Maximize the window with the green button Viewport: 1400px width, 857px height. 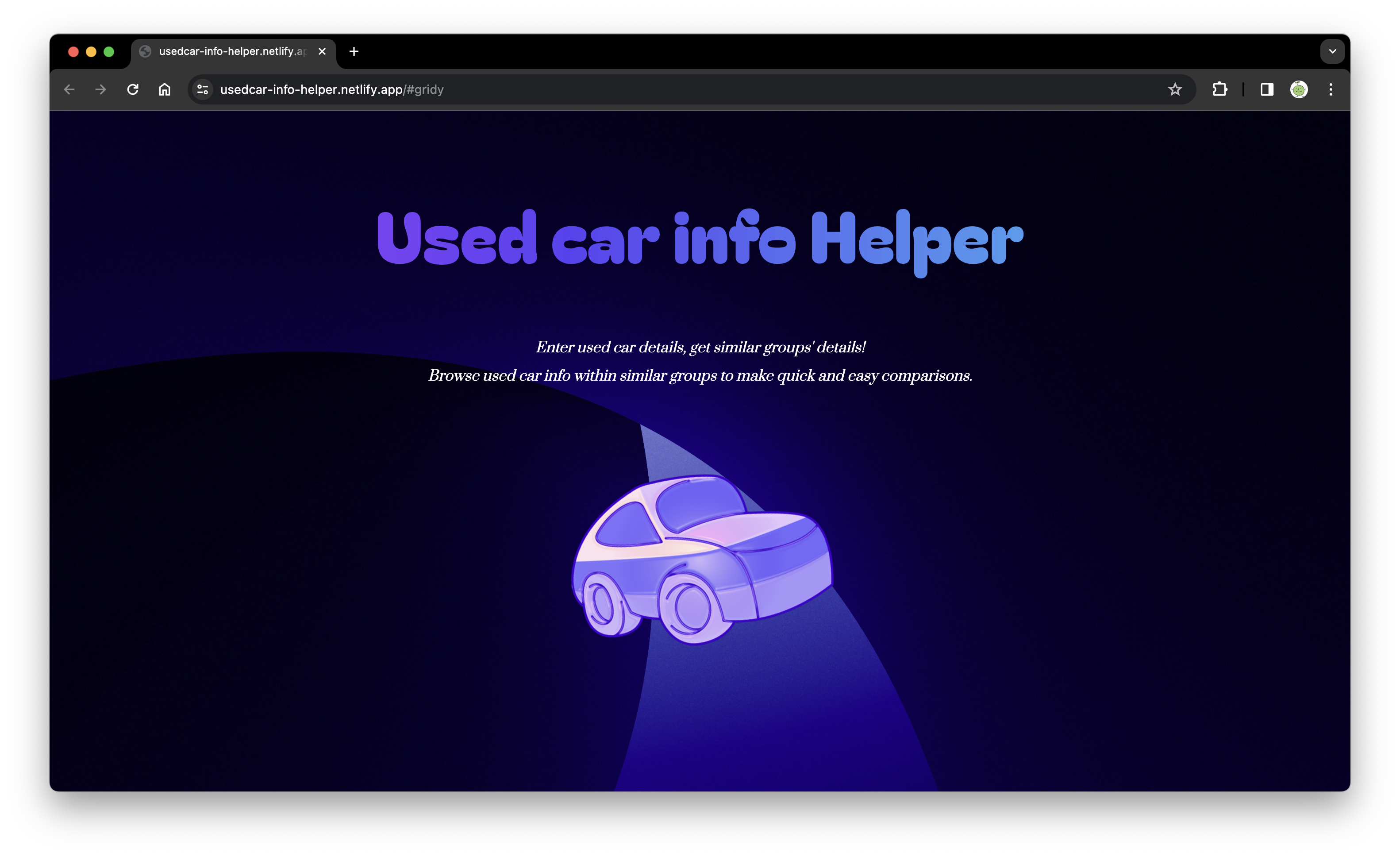point(109,52)
